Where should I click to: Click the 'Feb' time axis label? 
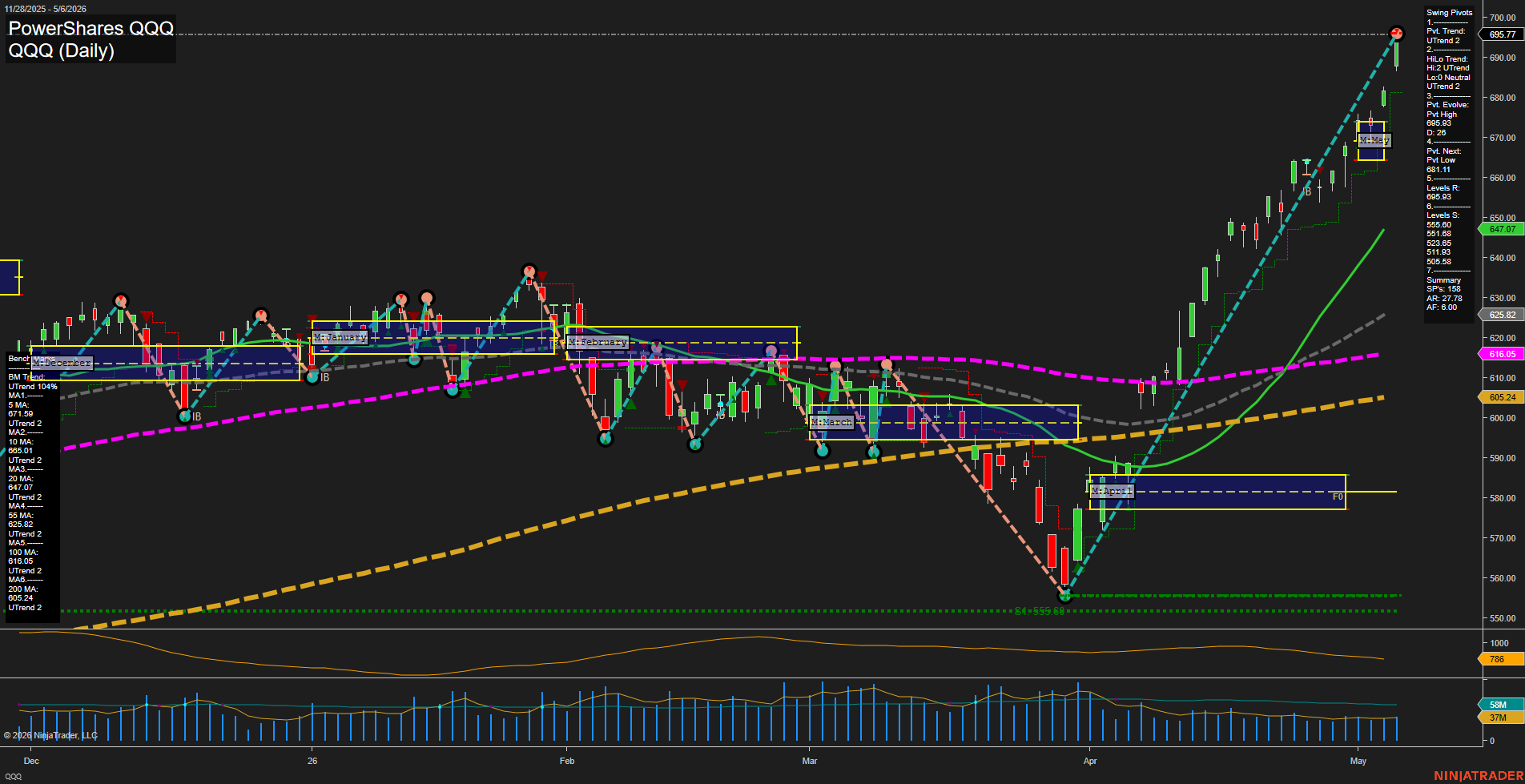click(567, 761)
